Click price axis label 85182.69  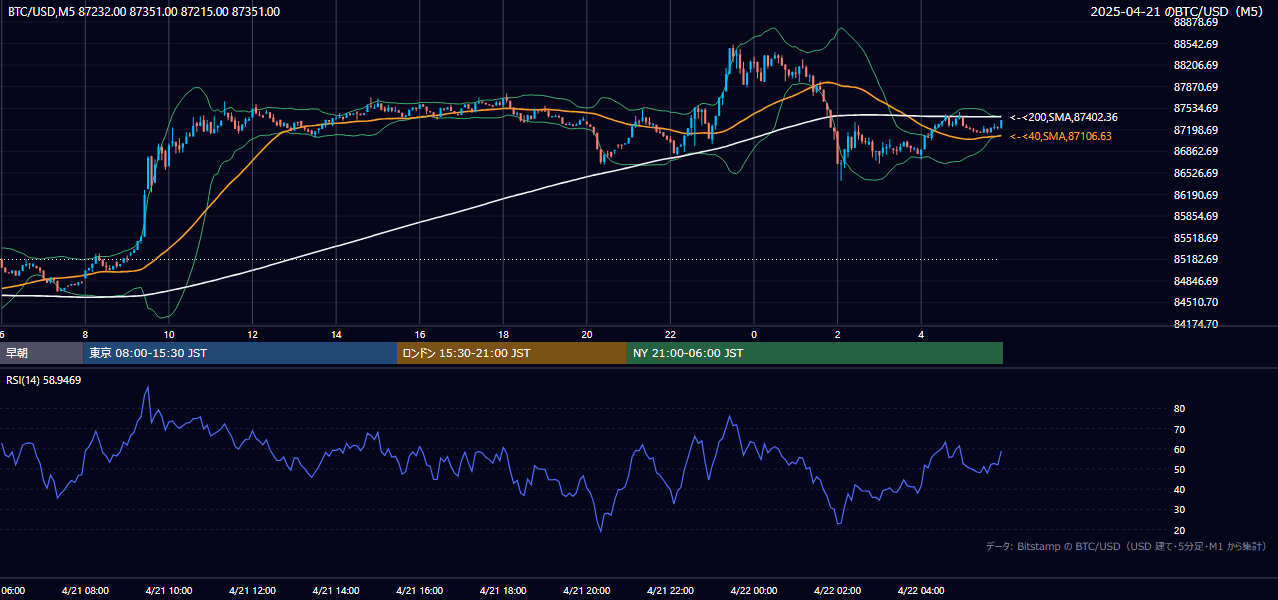coord(1196,259)
